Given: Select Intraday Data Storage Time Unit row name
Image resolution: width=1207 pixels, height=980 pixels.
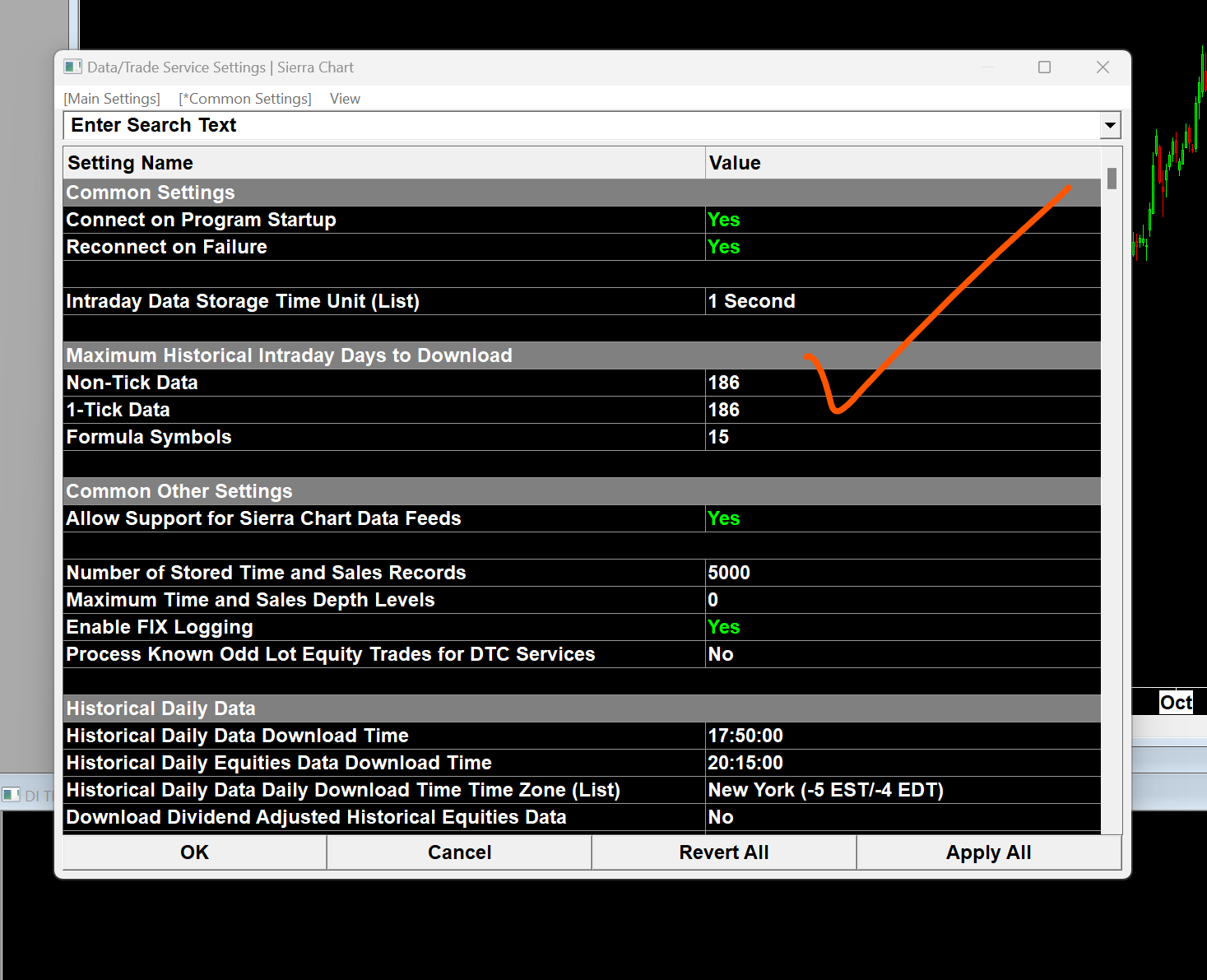Looking at the screenshot, I should pos(384,301).
